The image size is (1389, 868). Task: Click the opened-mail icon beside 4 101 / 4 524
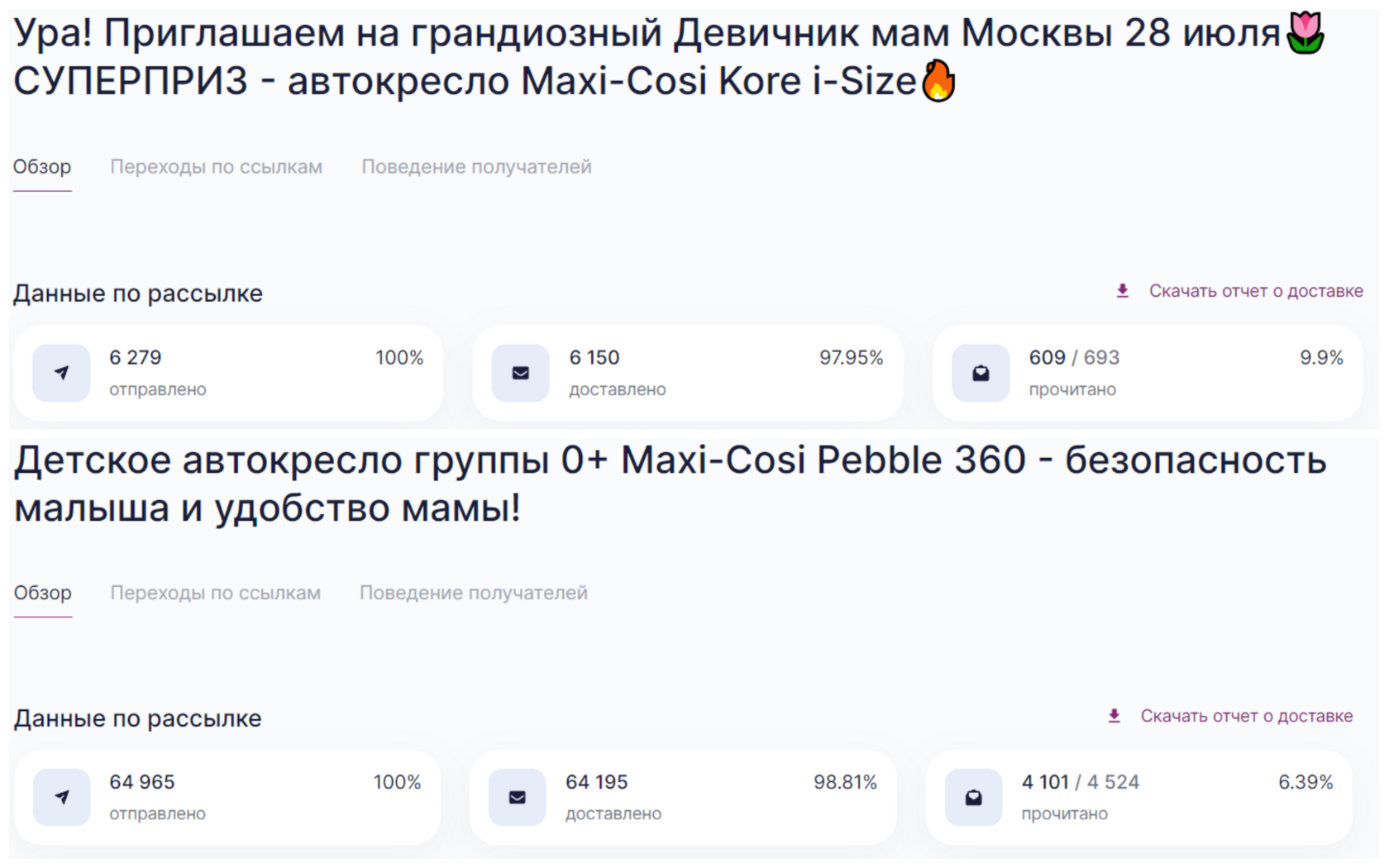click(x=973, y=797)
